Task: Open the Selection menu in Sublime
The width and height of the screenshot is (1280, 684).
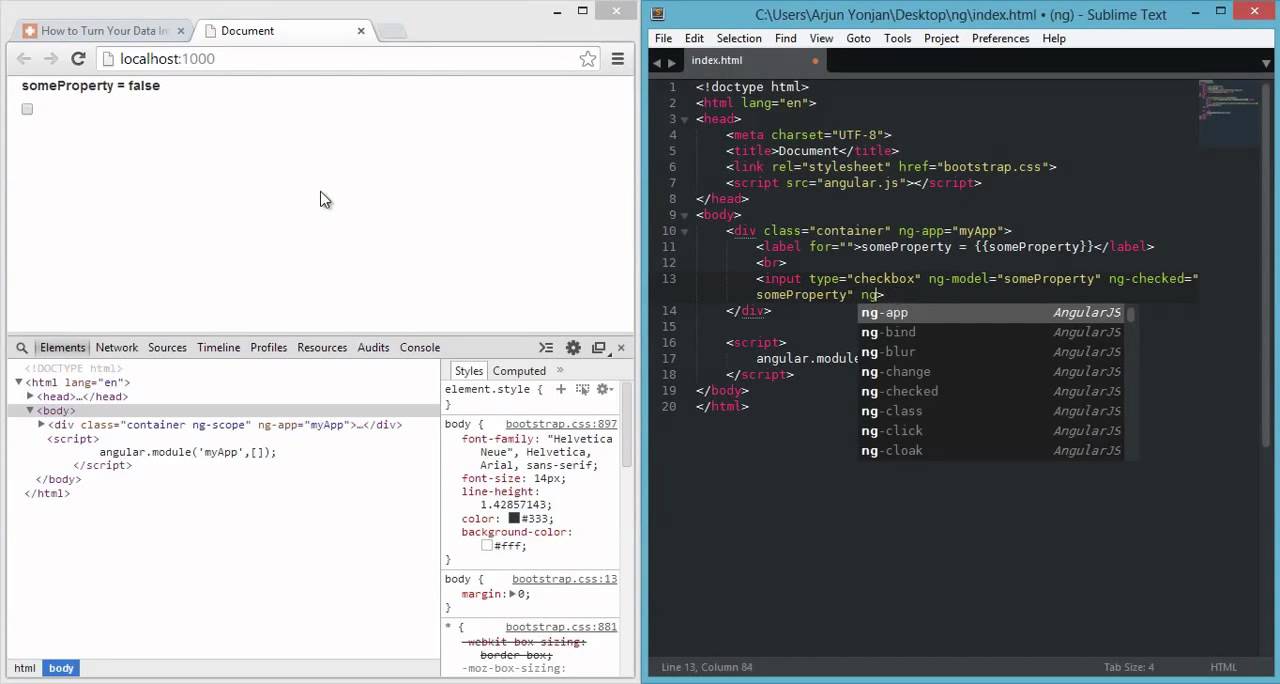Action: [739, 38]
